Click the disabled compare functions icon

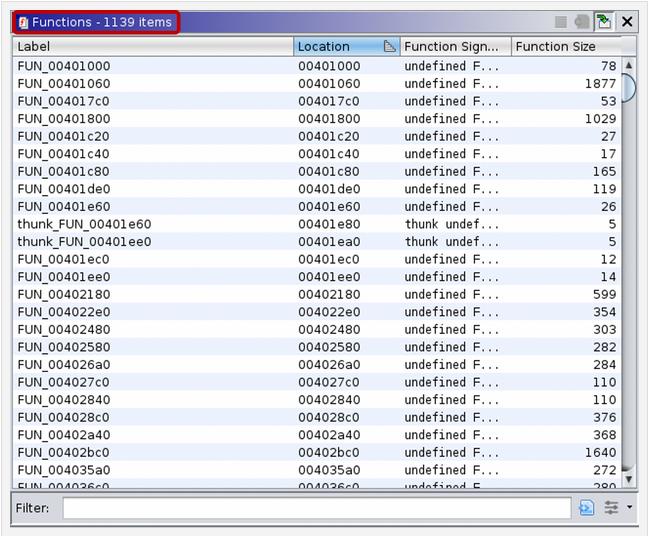point(582,21)
